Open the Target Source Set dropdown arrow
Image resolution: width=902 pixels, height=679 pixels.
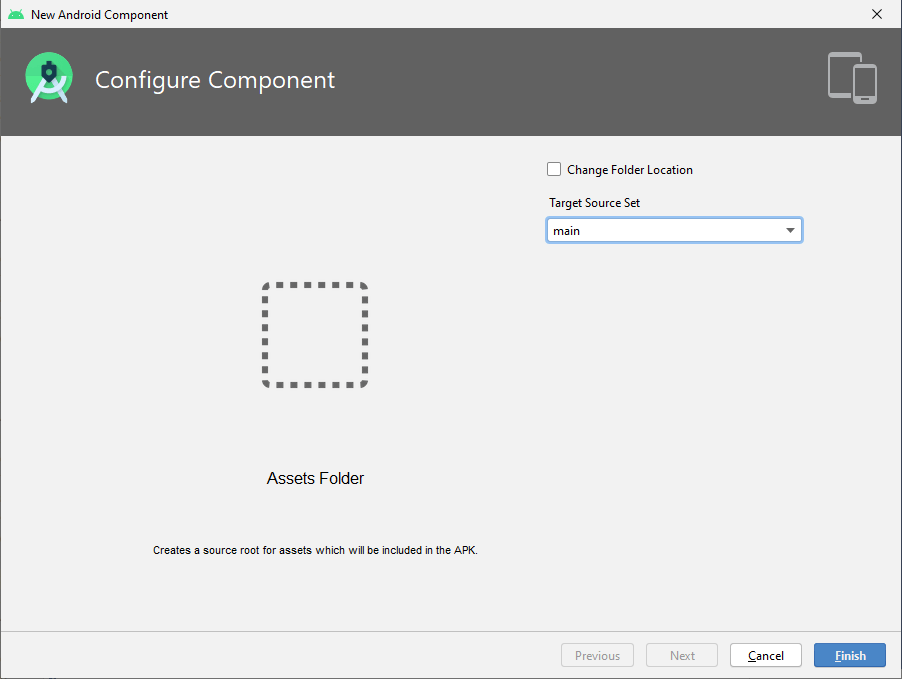[x=790, y=231]
